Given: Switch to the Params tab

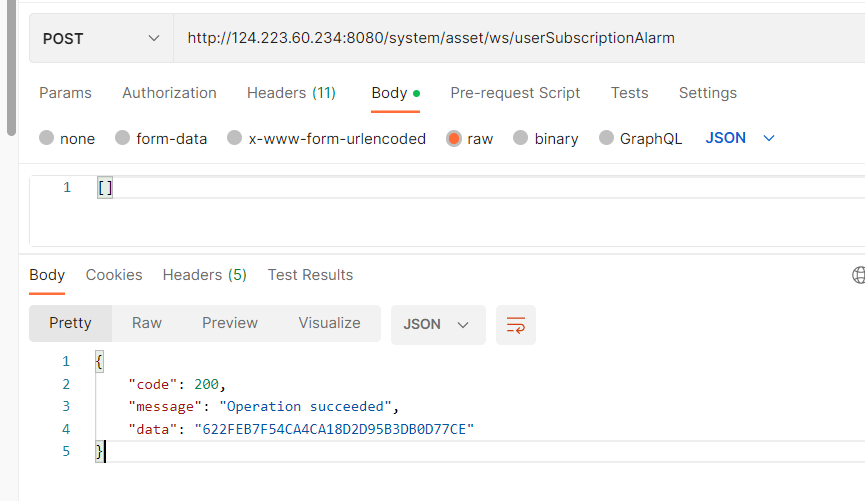Looking at the screenshot, I should [x=65, y=93].
